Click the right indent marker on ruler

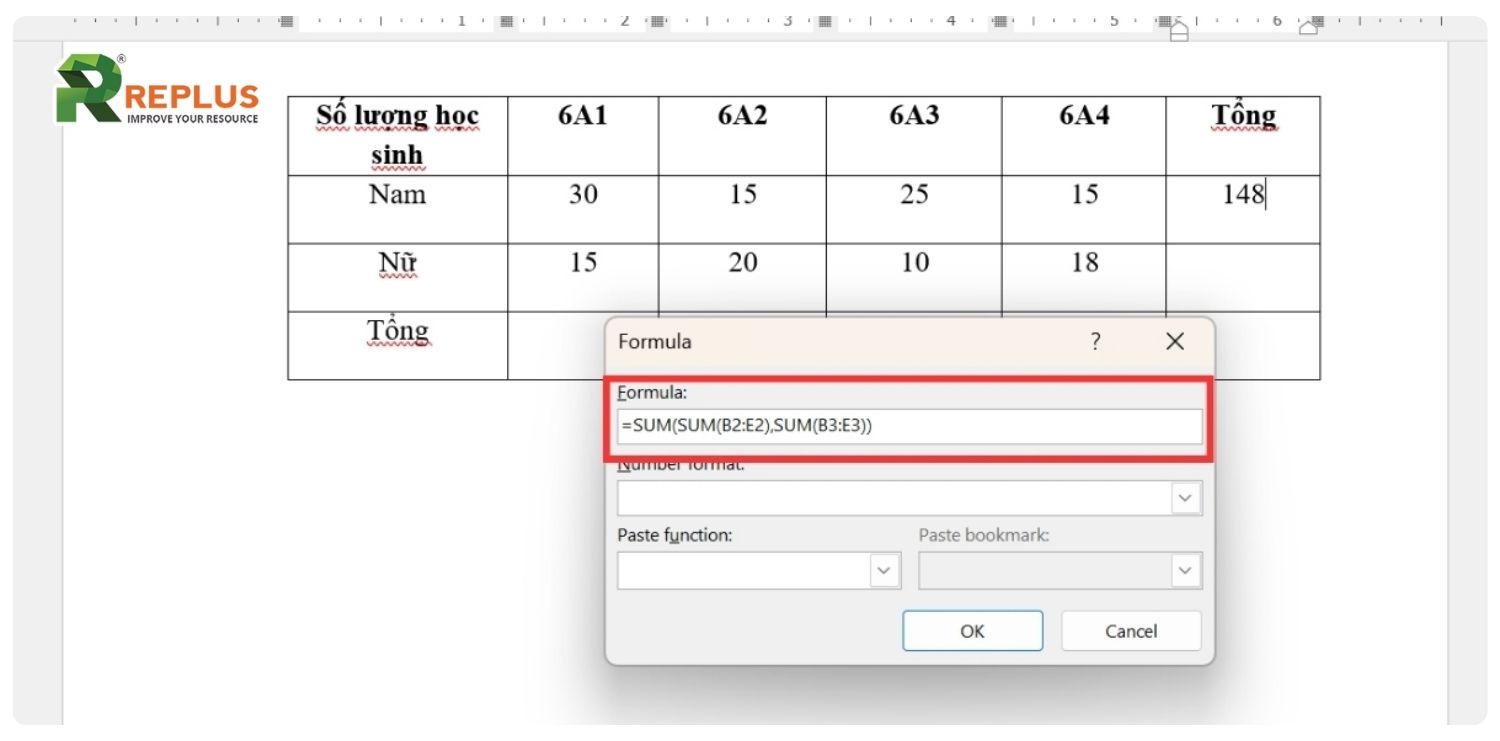[x=1308, y=27]
